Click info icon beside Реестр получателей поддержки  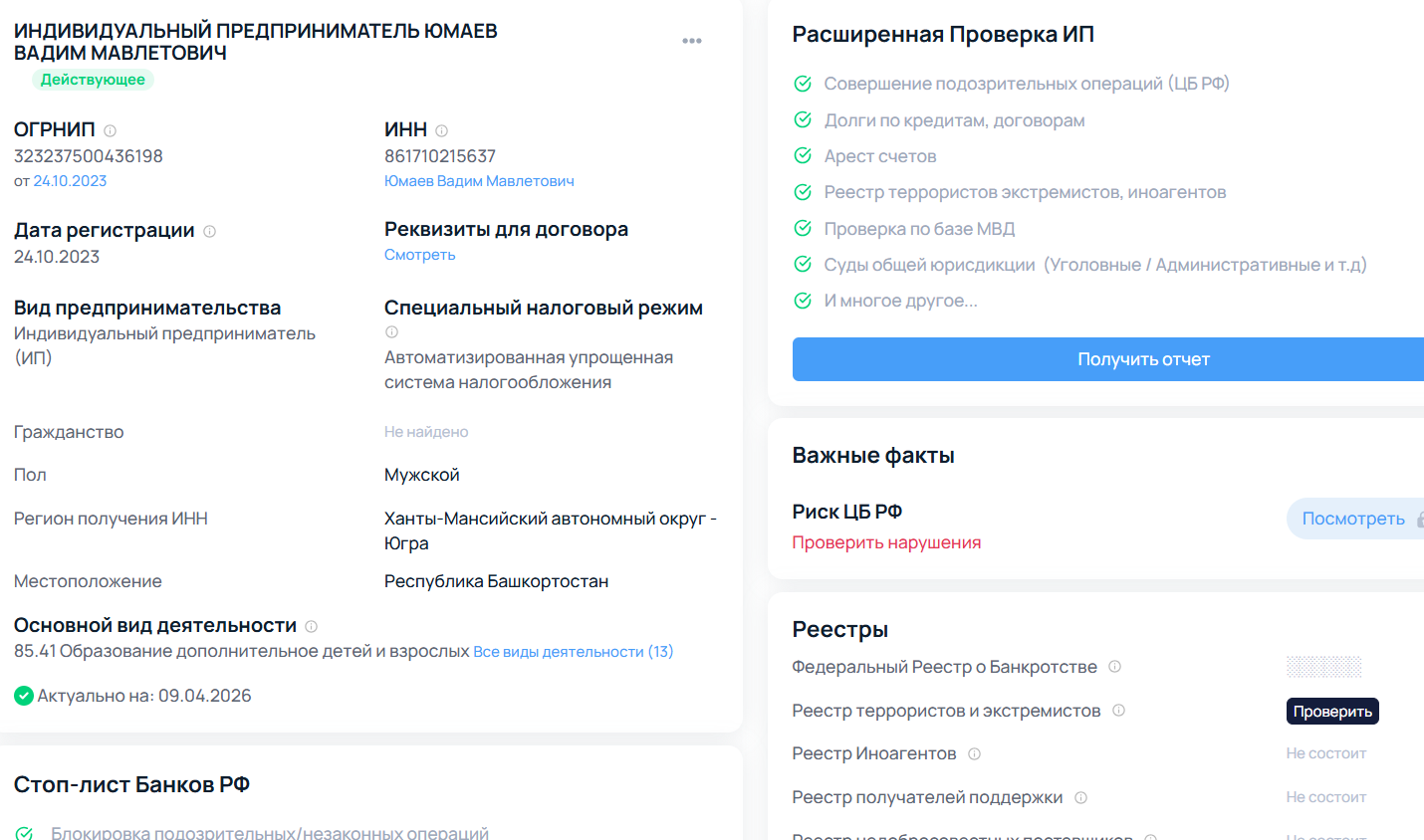point(1081,797)
